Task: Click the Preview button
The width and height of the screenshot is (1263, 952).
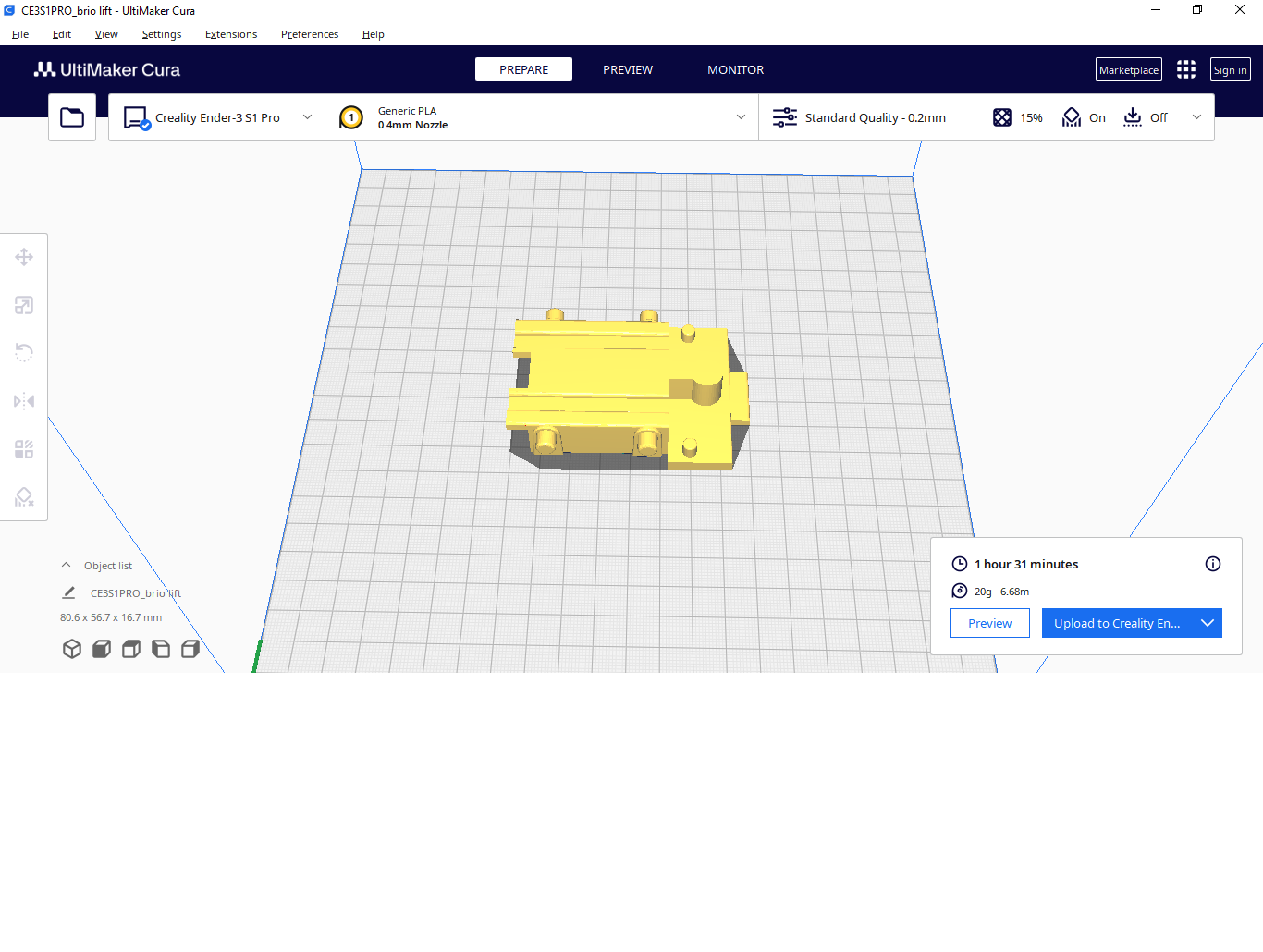Action: click(989, 623)
